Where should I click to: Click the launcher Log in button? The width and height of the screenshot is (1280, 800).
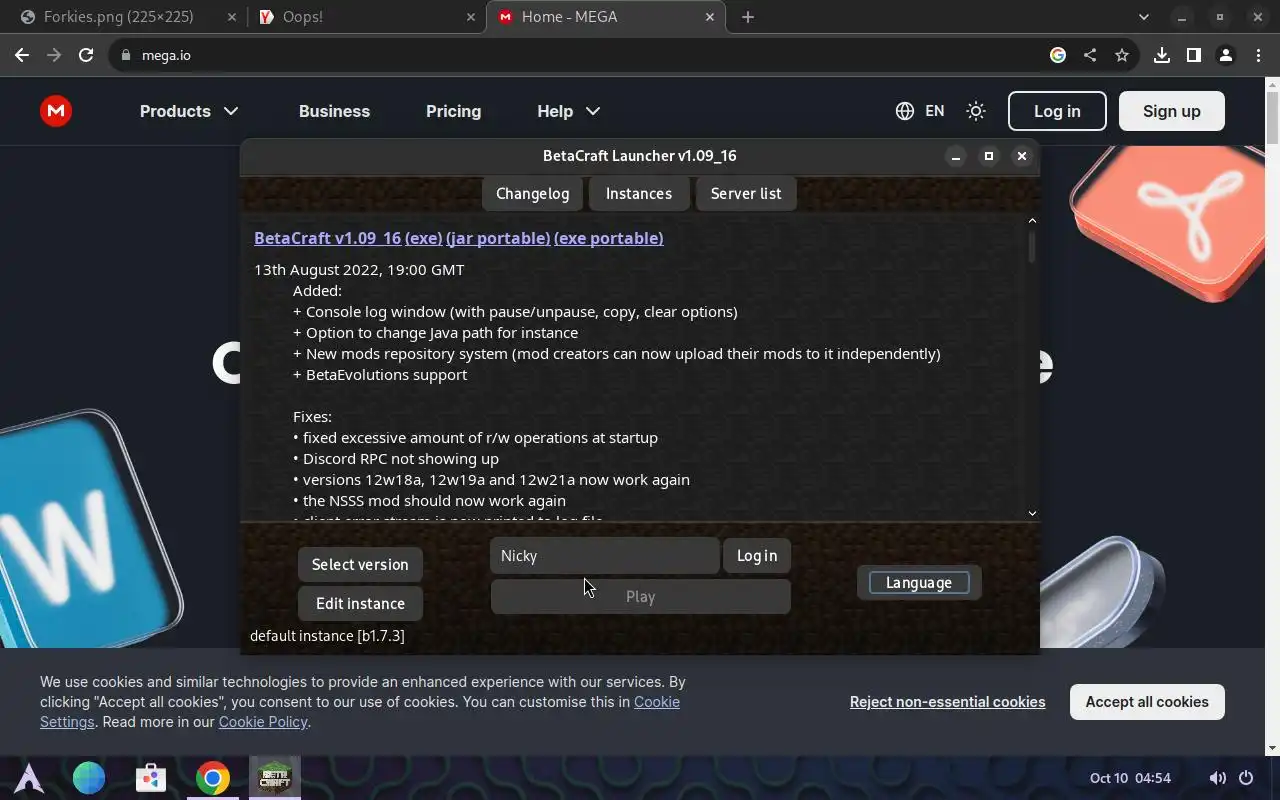tap(757, 556)
